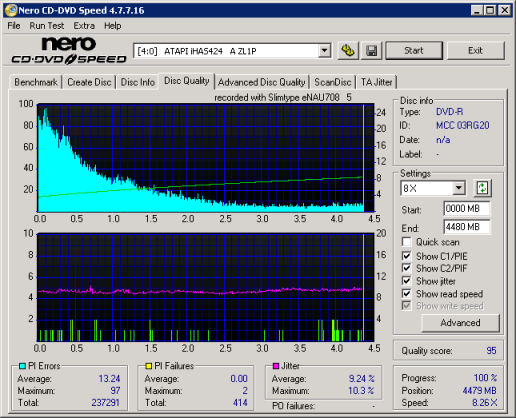This screenshot has height=418, width=516.
Task: Click the End position field showing 4480 MB
Action: tap(467, 227)
